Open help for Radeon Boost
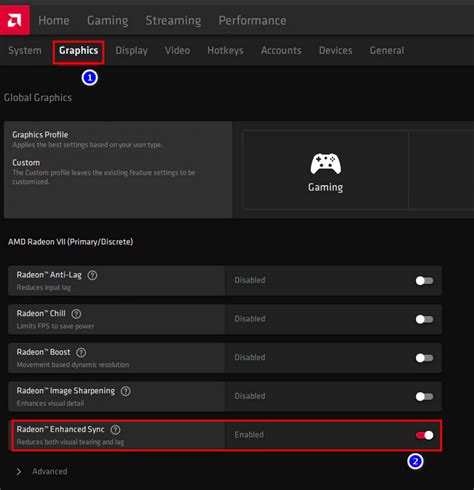This screenshot has width=474, height=490. (81, 353)
